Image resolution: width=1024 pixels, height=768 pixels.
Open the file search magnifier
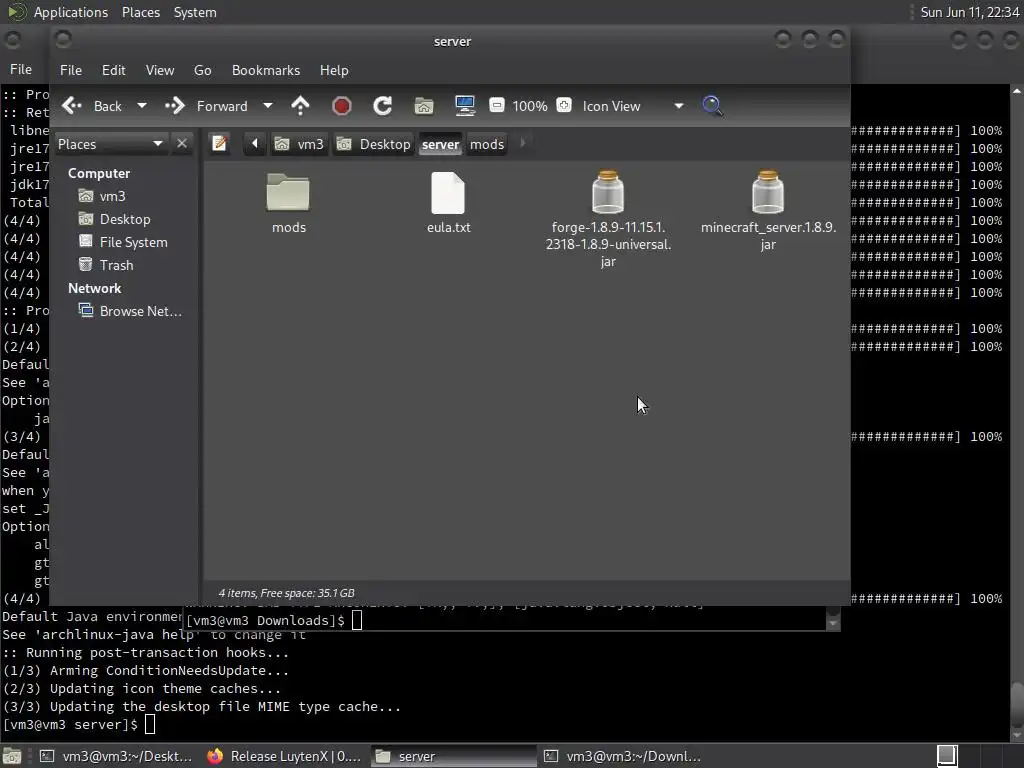tap(712, 106)
